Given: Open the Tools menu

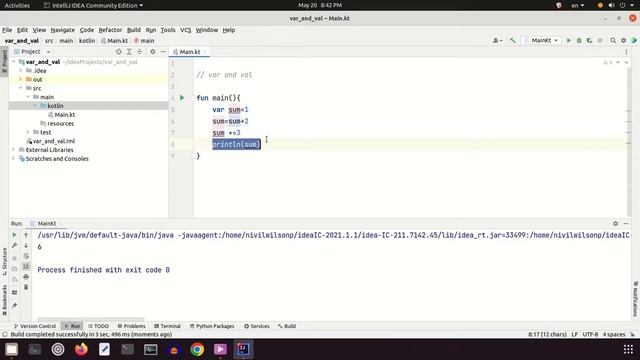Looking at the screenshot, I should coord(168,30).
